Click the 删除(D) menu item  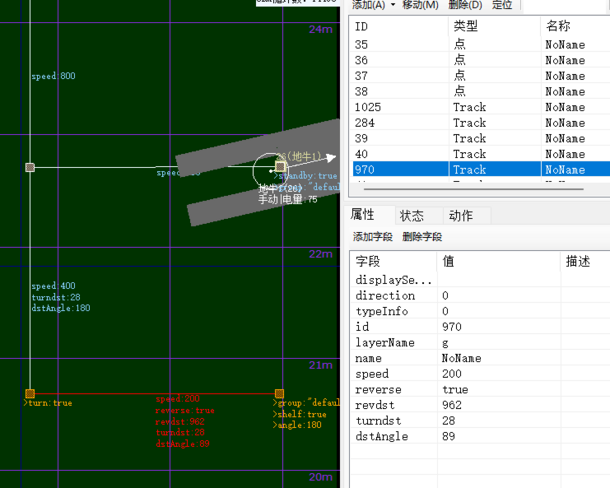pos(465,5)
